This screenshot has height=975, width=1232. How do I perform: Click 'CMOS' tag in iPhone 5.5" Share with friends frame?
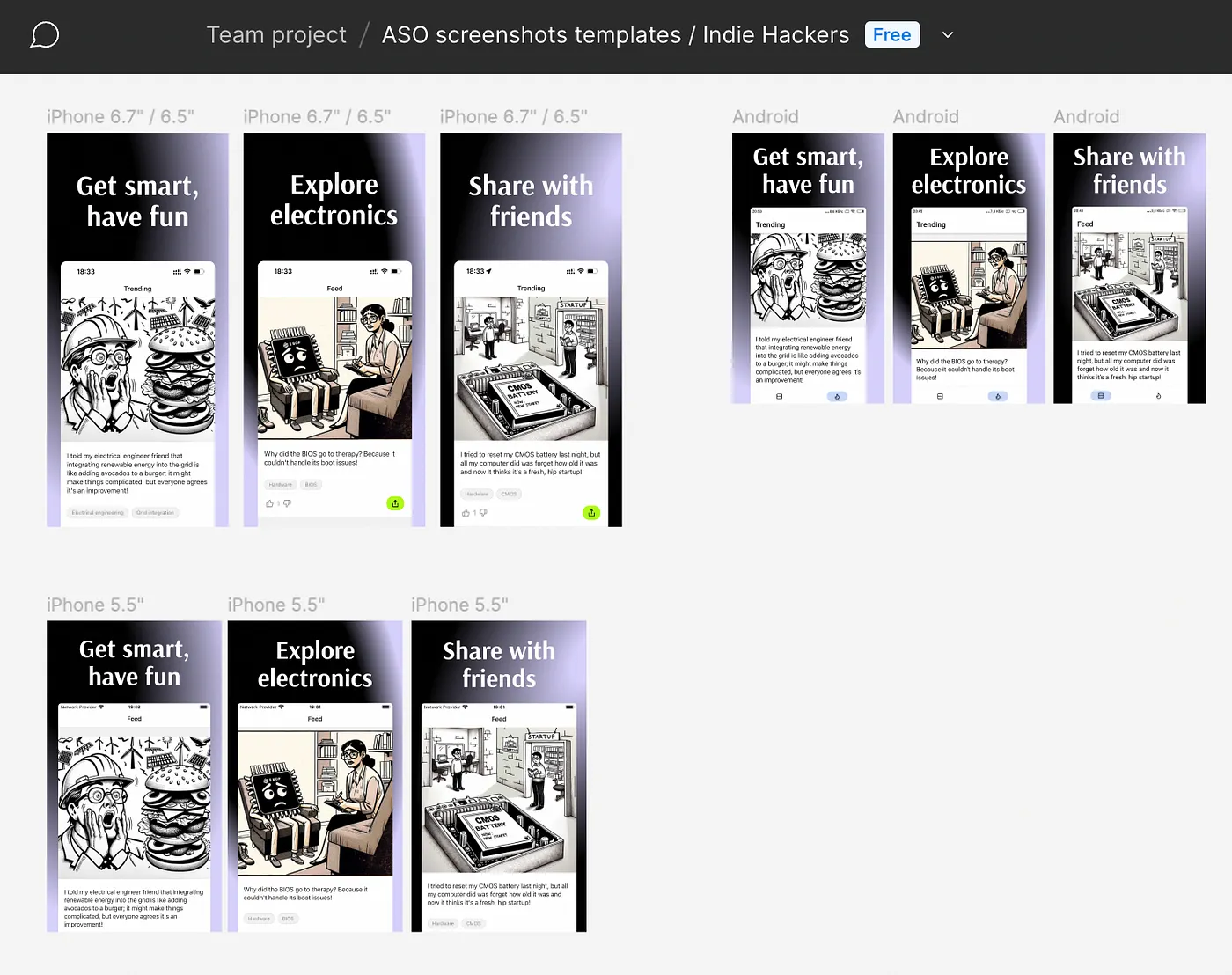click(473, 924)
